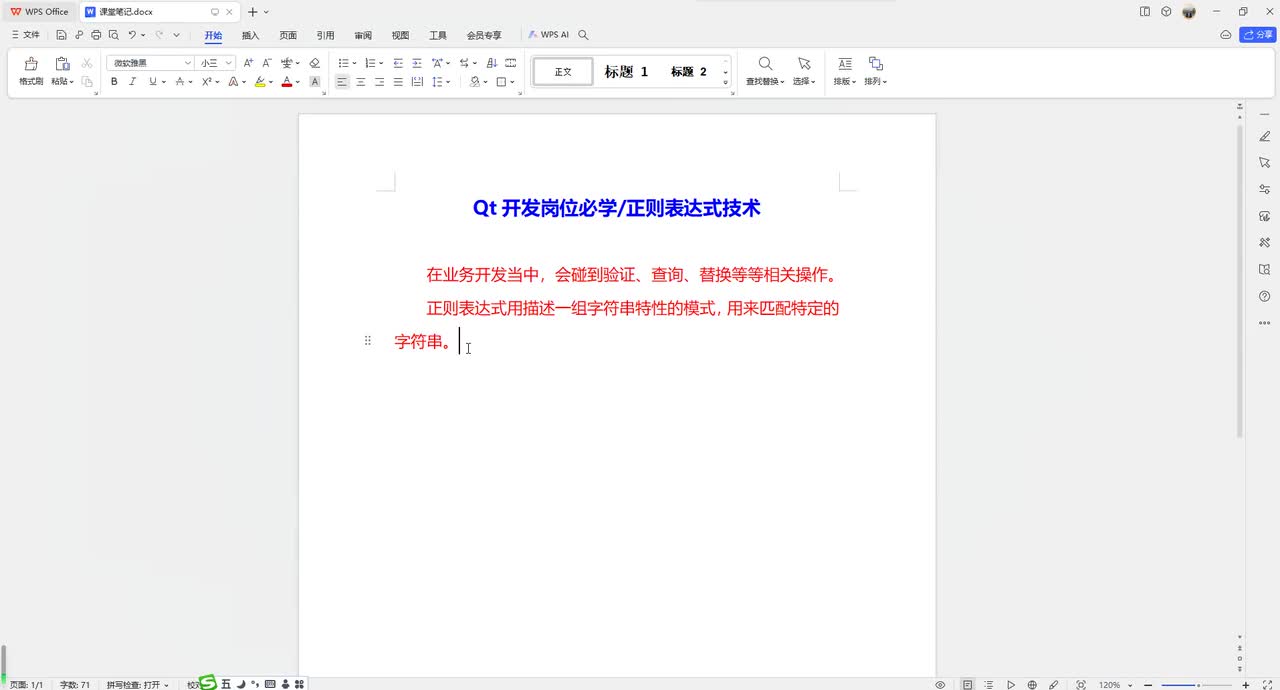Decrease font size with A- icon
Image resolution: width=1280 pixels, height=690 pixels.
(x=267, y=63)
